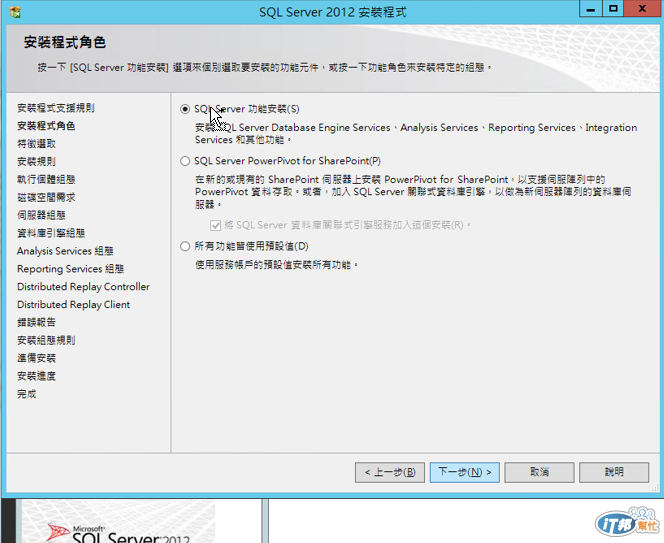
Task: Select 安裝程式支援規則 step in sidebar
Action: click(x=55, y=108)
